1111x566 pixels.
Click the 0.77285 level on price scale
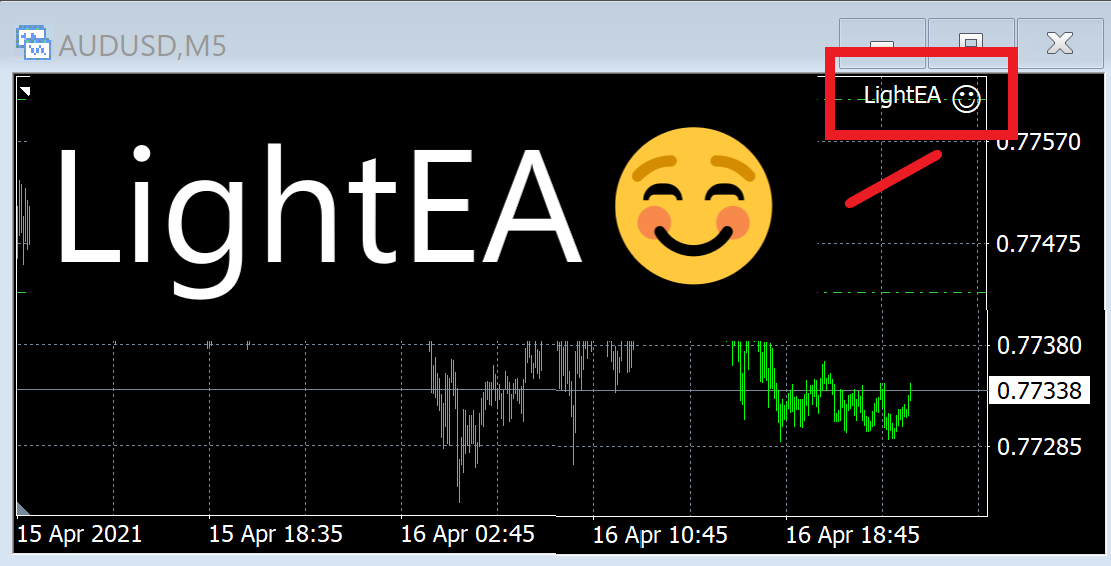pyautogui.click(x=1039, y=445)
